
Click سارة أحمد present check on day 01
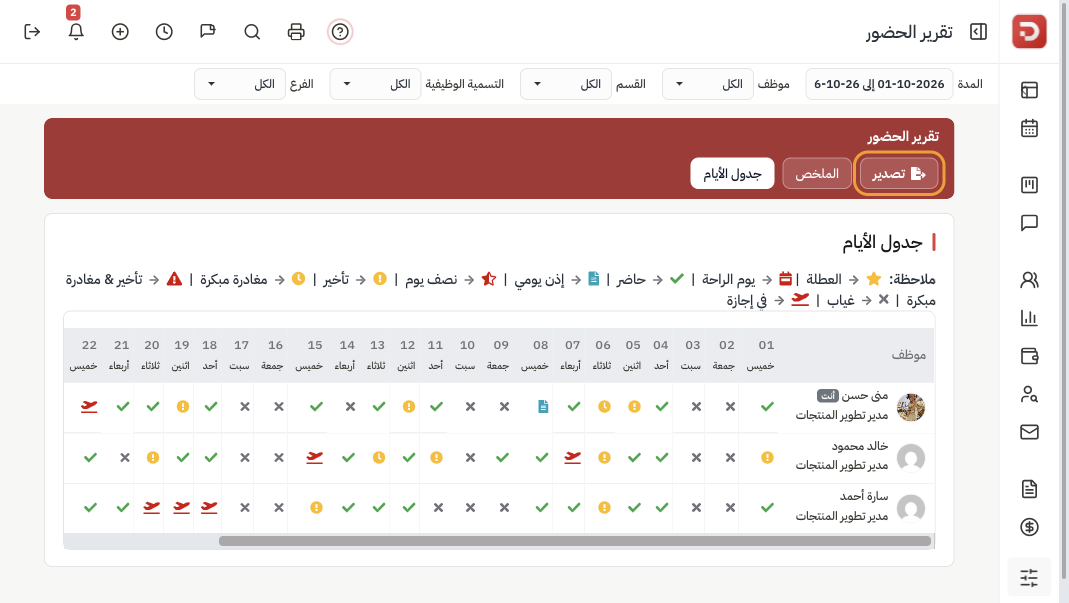pyautogui.click(x=767, y=508)
